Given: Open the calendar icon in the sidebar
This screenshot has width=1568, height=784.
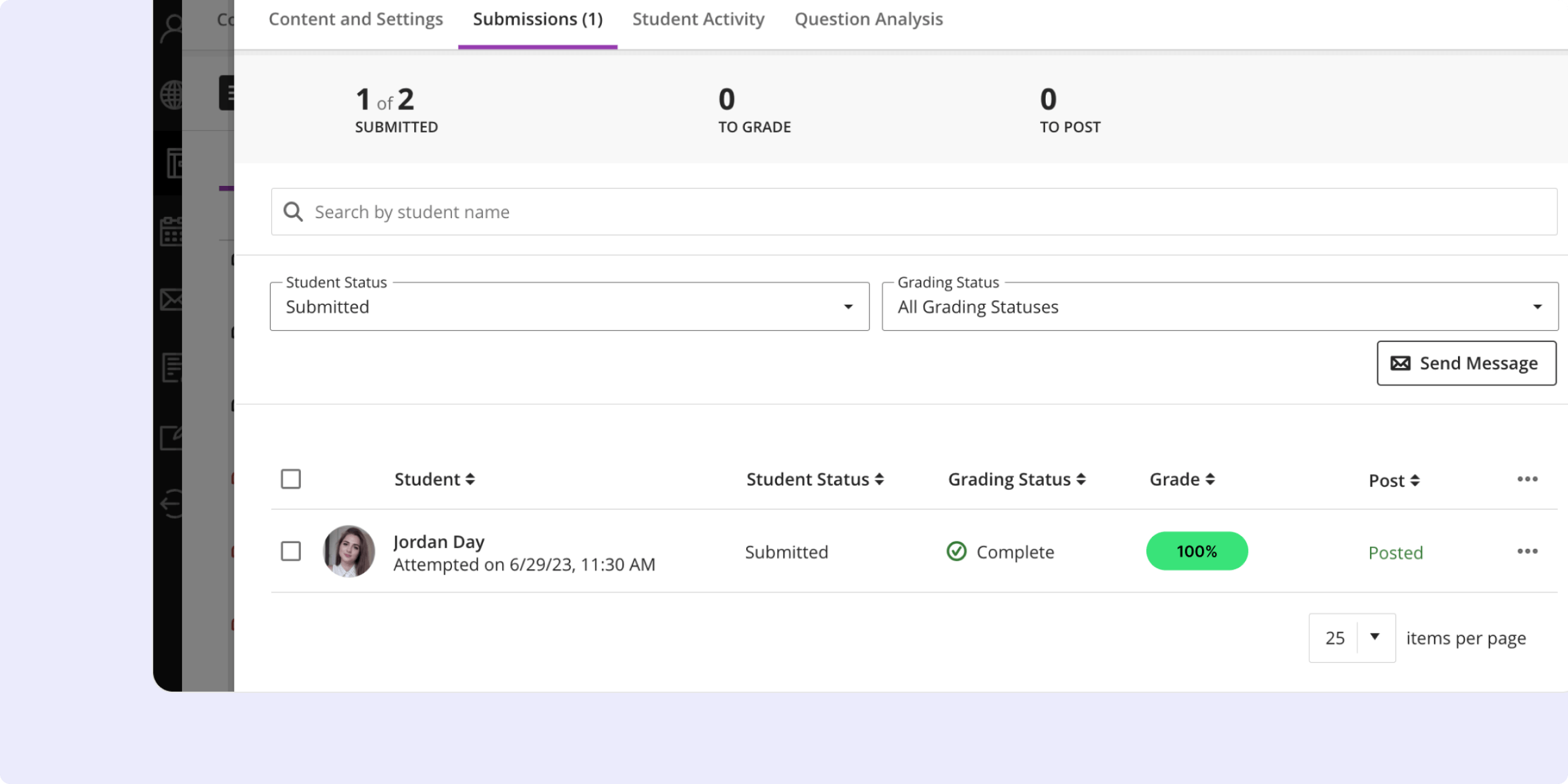Looking at the screenshot, I should (171, 232).
